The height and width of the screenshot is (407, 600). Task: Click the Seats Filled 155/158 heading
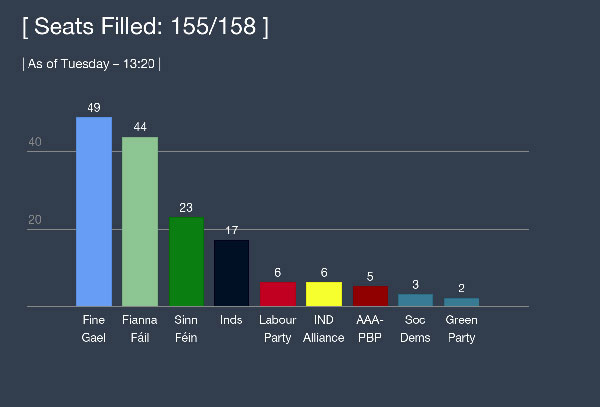tap(145, 28)
